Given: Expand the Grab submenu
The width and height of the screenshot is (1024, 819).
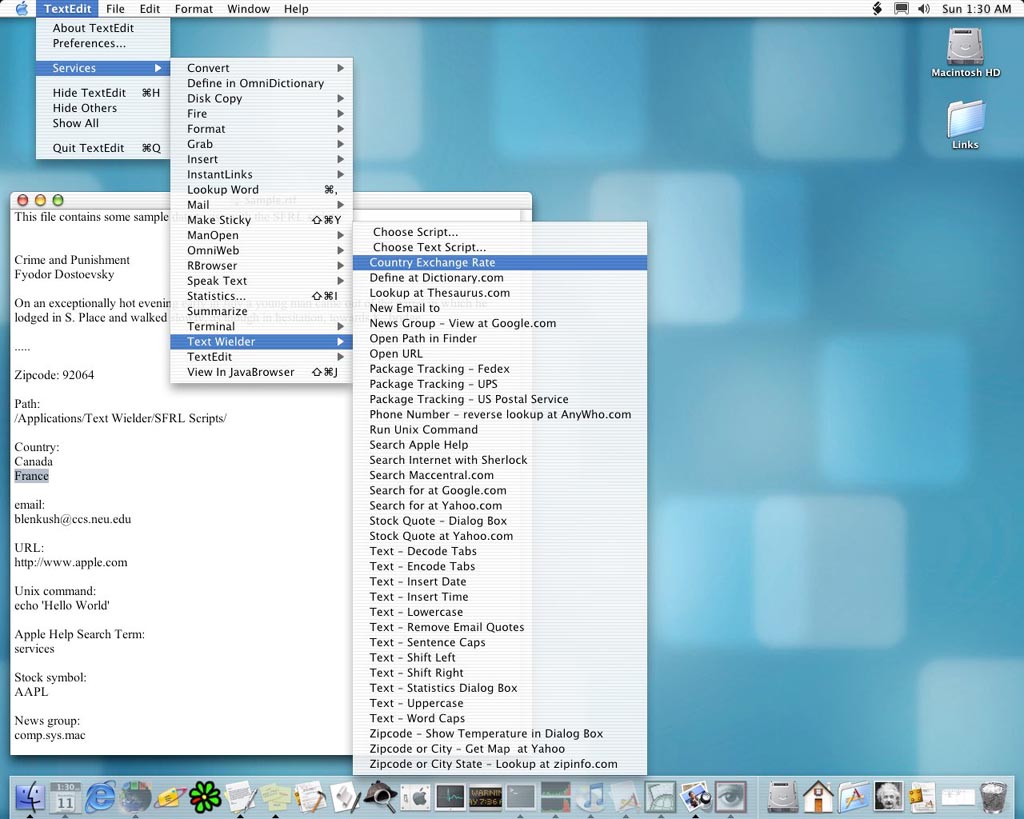Looking at the screenshot, I should 261,144.
